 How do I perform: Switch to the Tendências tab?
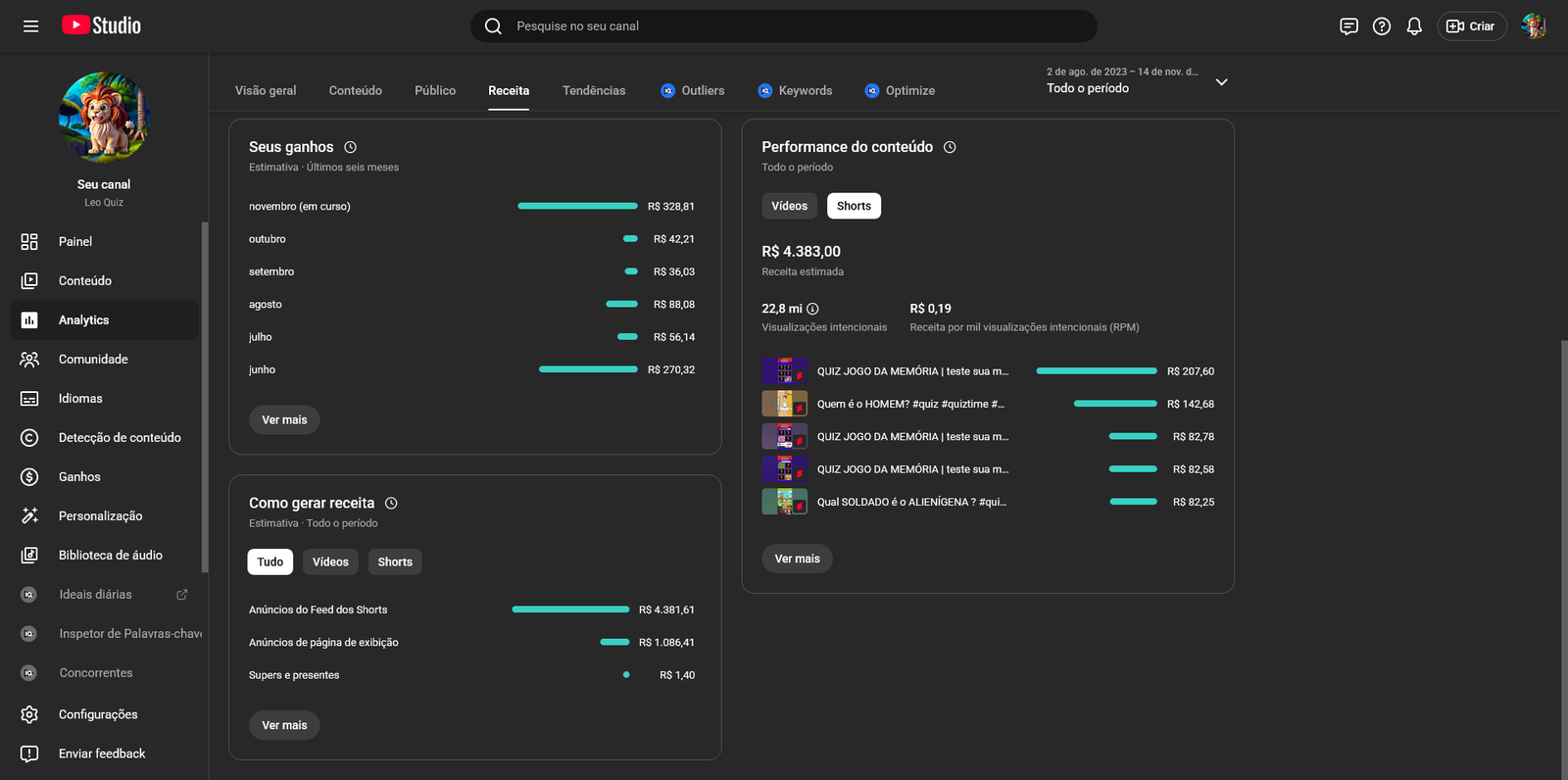coord(593,90)
